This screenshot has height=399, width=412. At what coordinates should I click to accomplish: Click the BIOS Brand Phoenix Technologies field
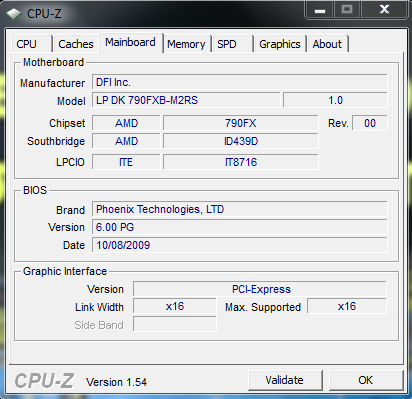pos(240,209)
